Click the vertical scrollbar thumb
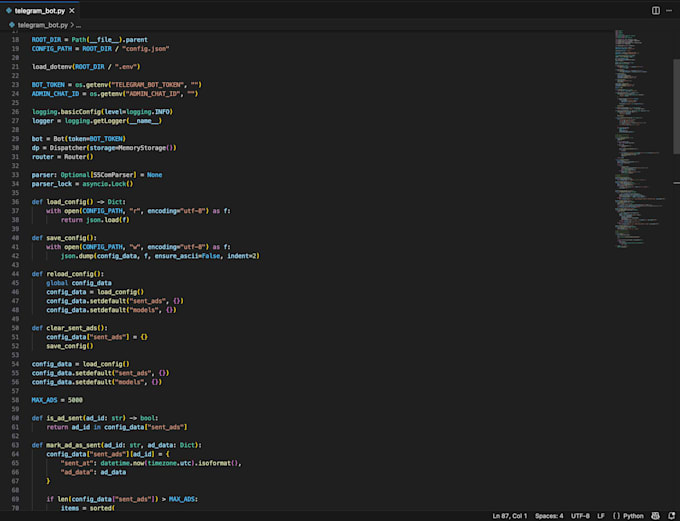Screen dimensions: 680x521 (676, 106)
